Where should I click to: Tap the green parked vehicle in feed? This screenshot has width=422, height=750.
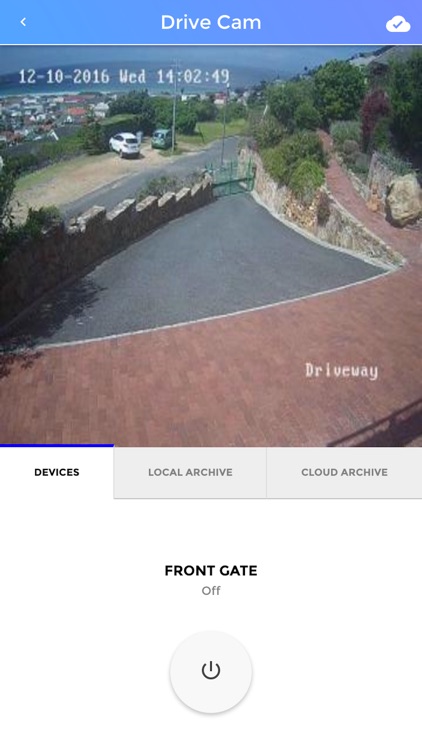[x=161, y=138]
